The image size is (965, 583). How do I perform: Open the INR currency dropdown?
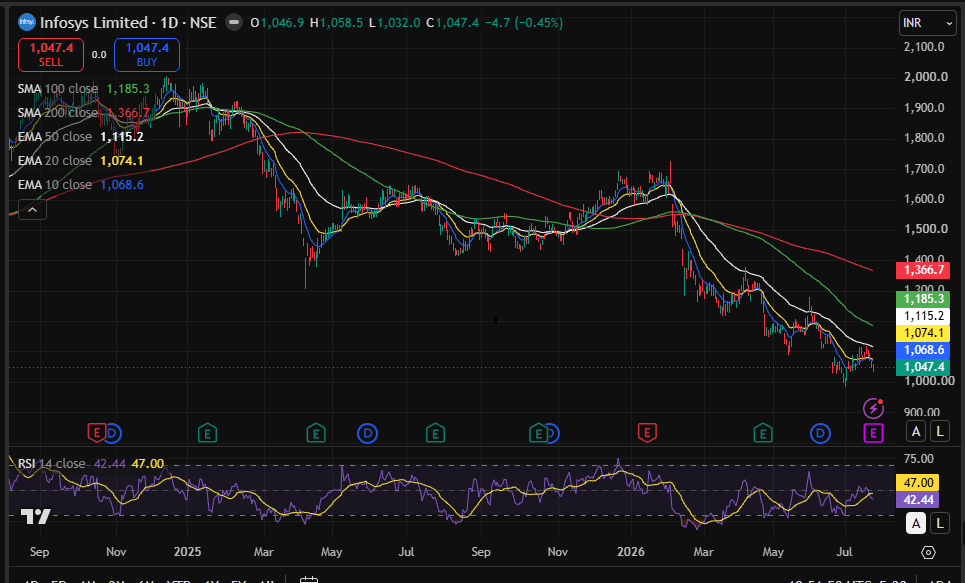click(x=927, y=23)
